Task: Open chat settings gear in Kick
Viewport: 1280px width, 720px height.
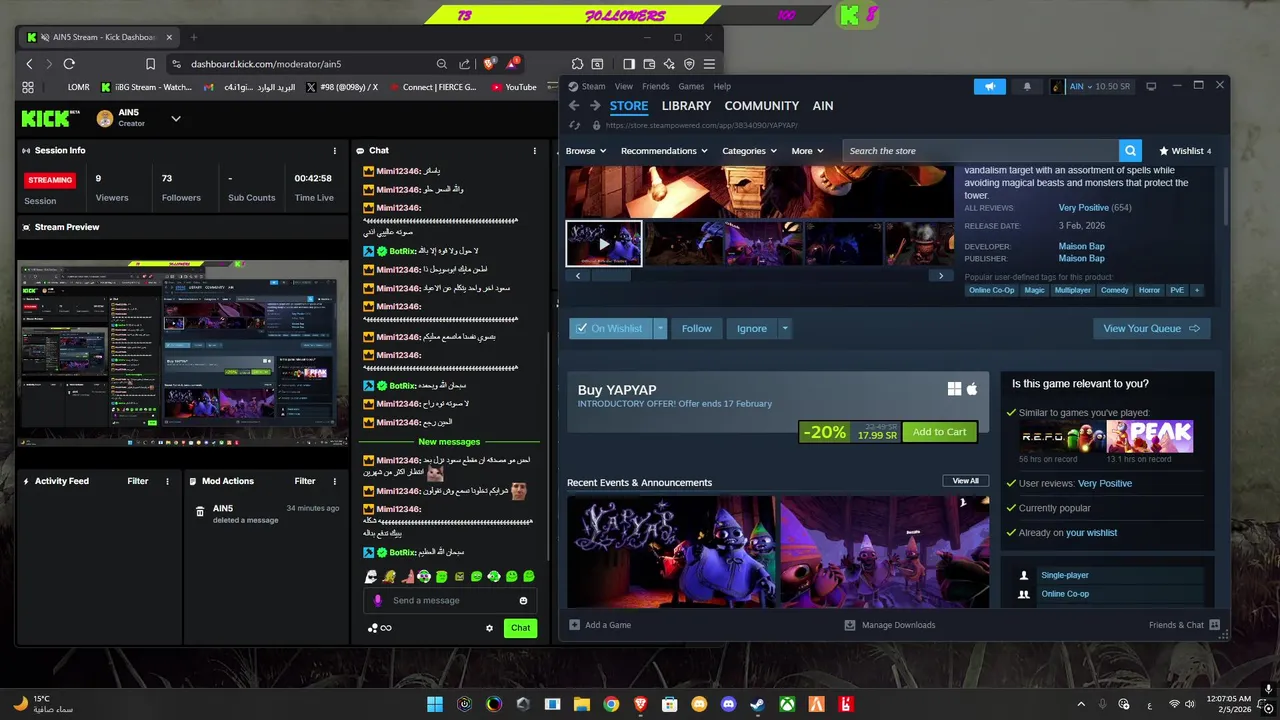Action: pos(490,628)
